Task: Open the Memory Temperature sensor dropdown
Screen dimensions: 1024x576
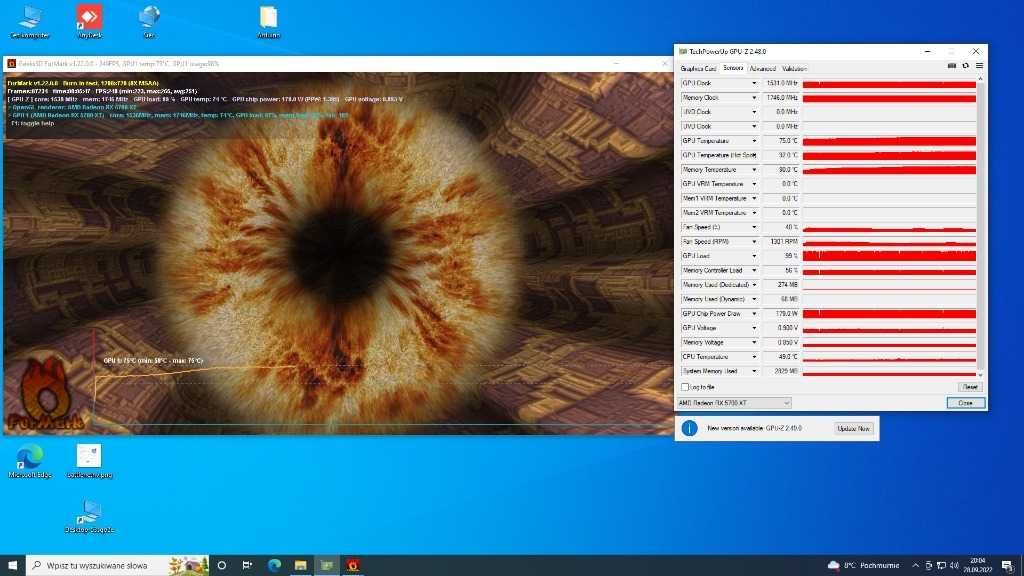Action: pos(754,170)
